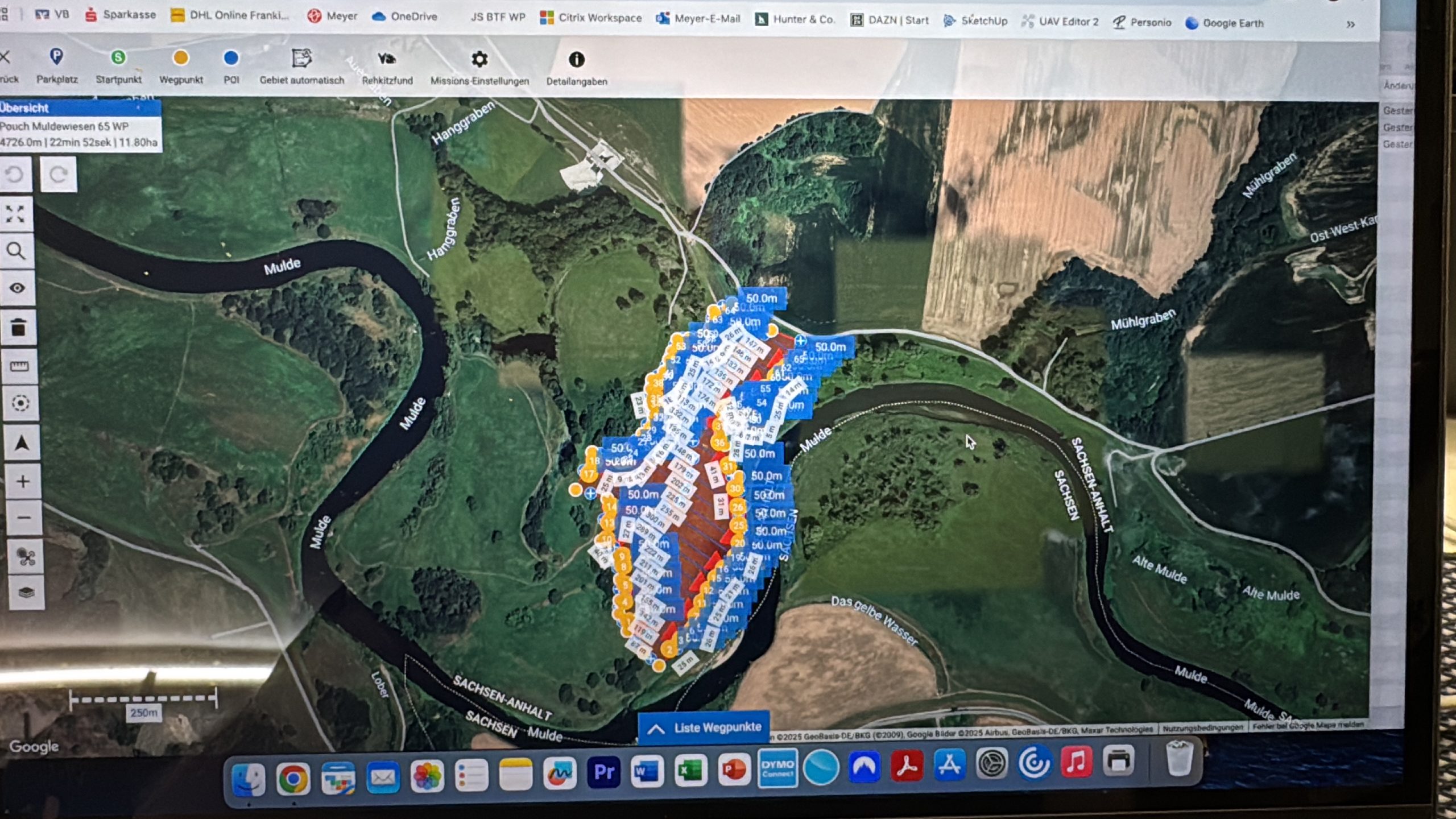1456x819 pixels.
Task: Open the OneDrive bookmark
Action: click(404, 16)
